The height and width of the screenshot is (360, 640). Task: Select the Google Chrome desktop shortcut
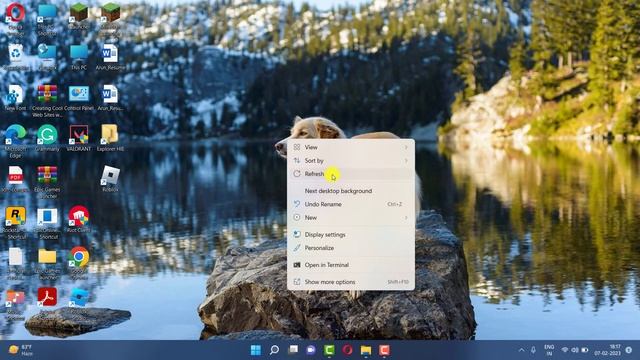(x=79, y=262)
